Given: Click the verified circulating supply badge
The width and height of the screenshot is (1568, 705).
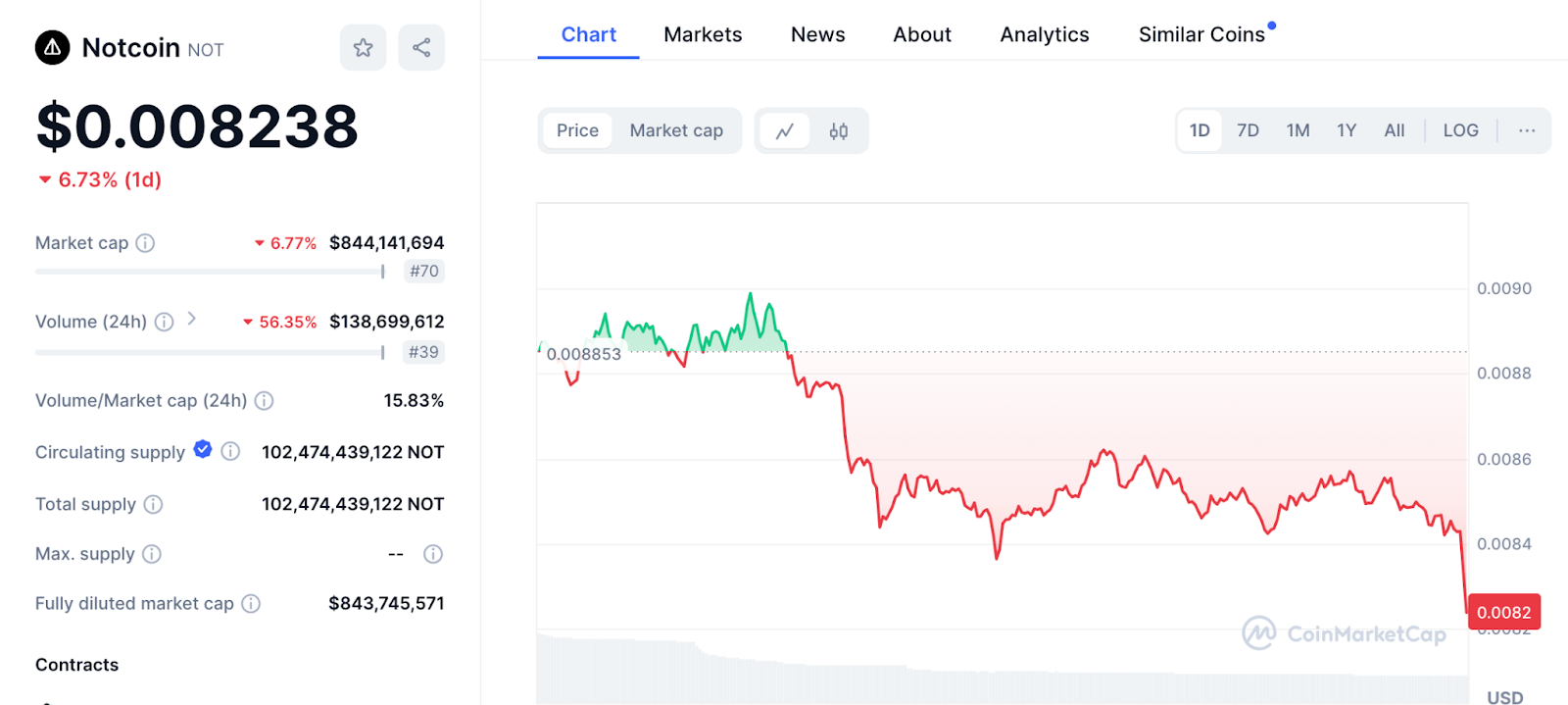Looking at the screenshot, I should [203, 449].
